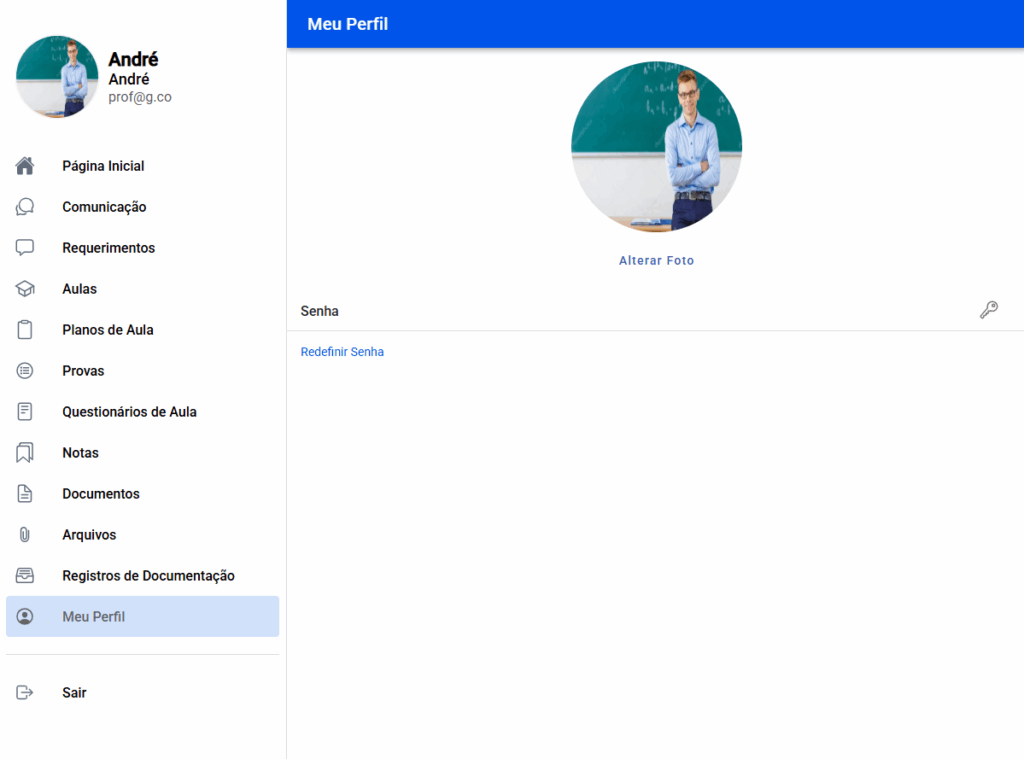Click the Requerimentos message icon
Image resolution: width=1024 pixels, height=759 pixels.
click(25, 248)
